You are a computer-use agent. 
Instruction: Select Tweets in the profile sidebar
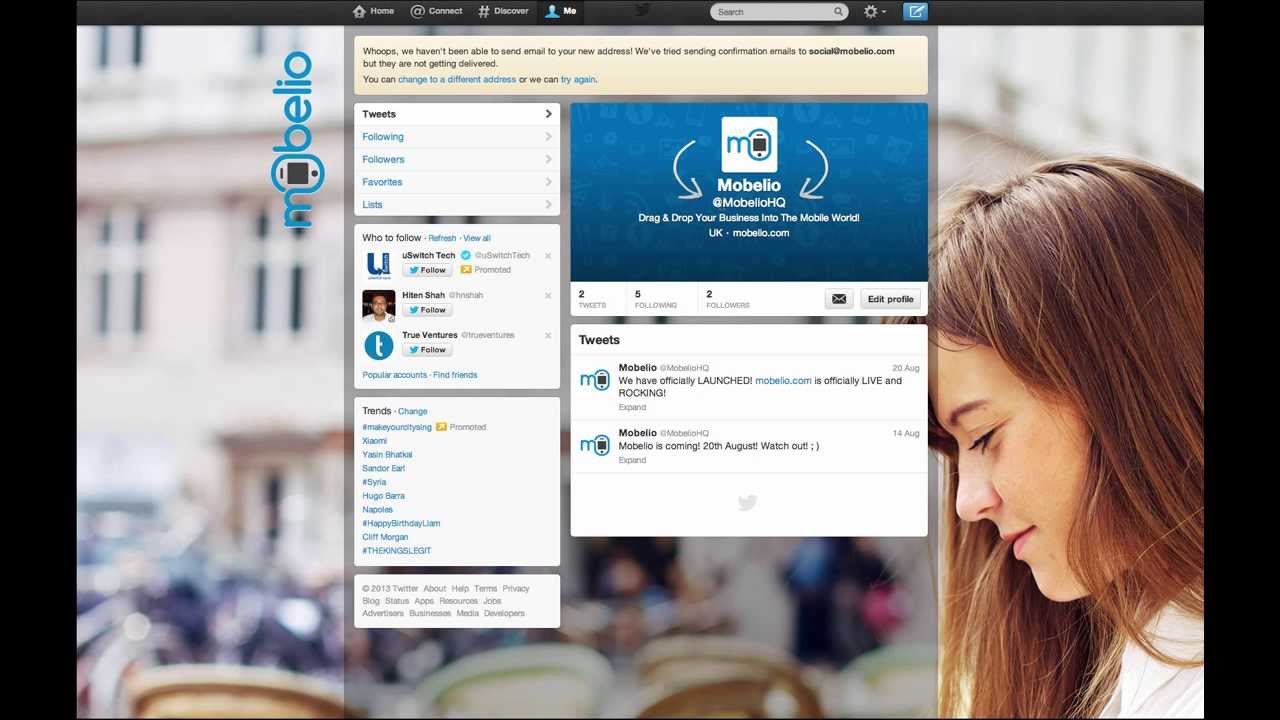pos(457,114)
